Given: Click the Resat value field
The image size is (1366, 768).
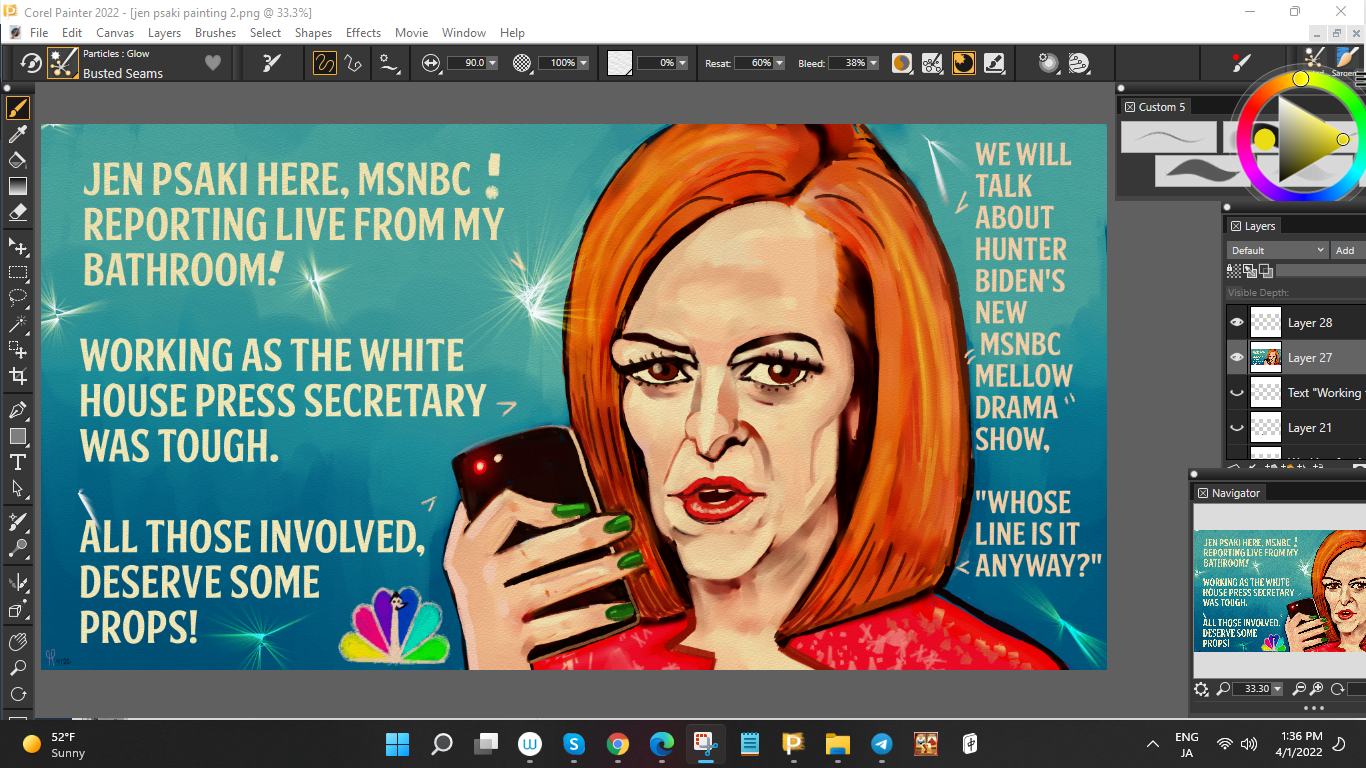Looking at the screenshot, I should click(754, 63).
